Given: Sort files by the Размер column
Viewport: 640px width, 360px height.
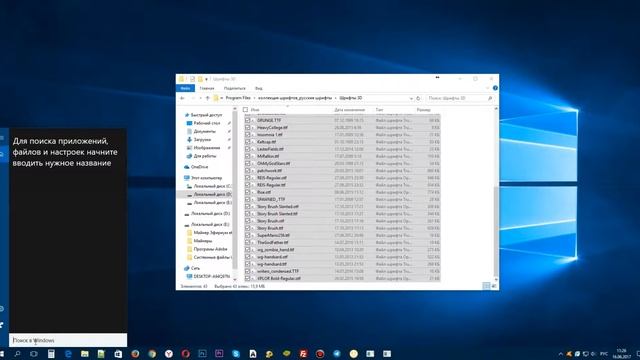Looking at the screenshot, I should coord(423,110).
